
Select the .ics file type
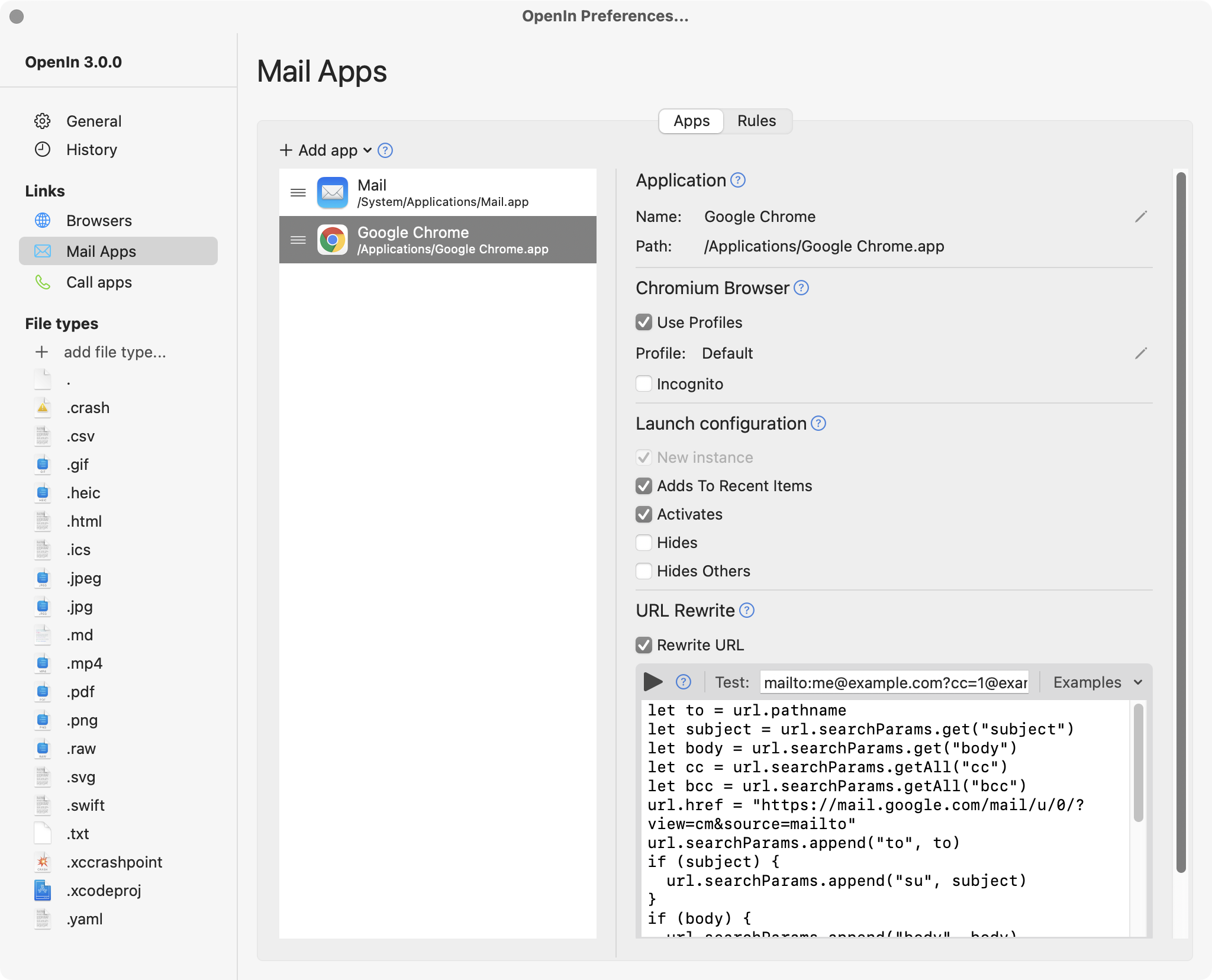click(78, 550)
